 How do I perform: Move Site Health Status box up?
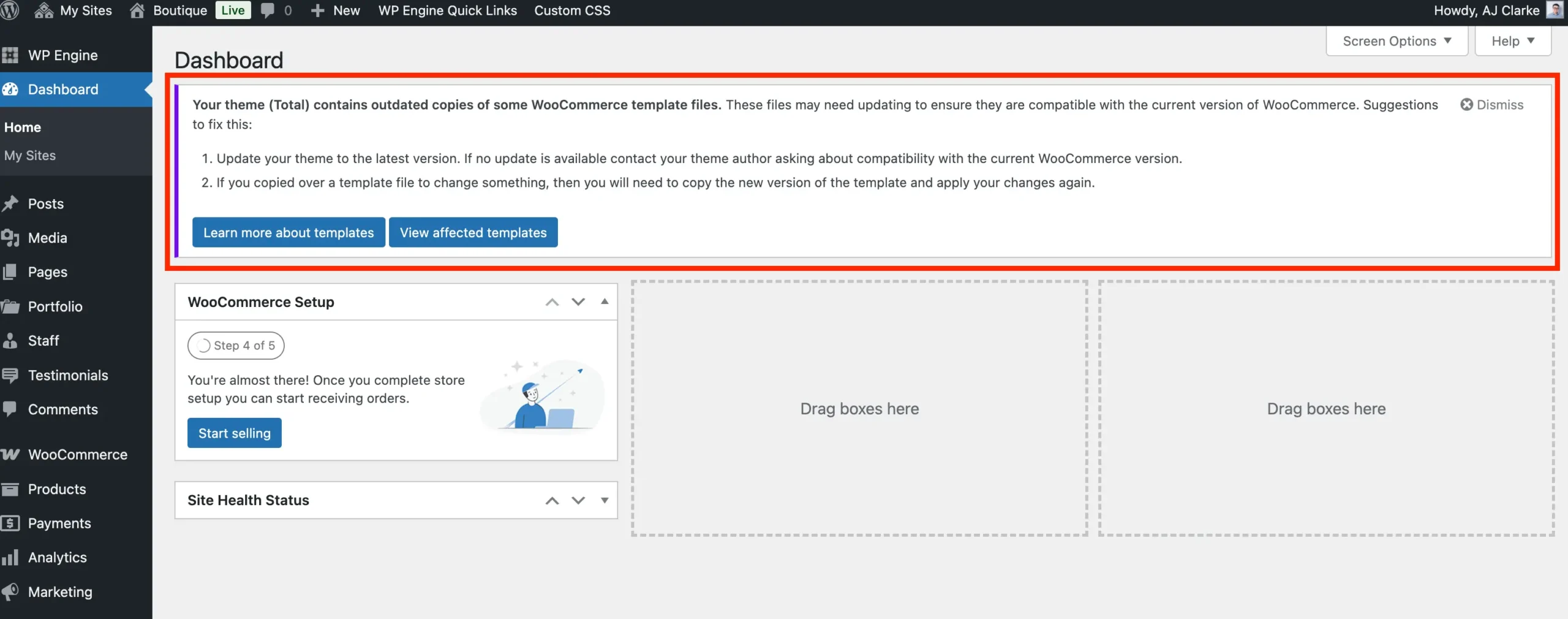click(552, 500)
